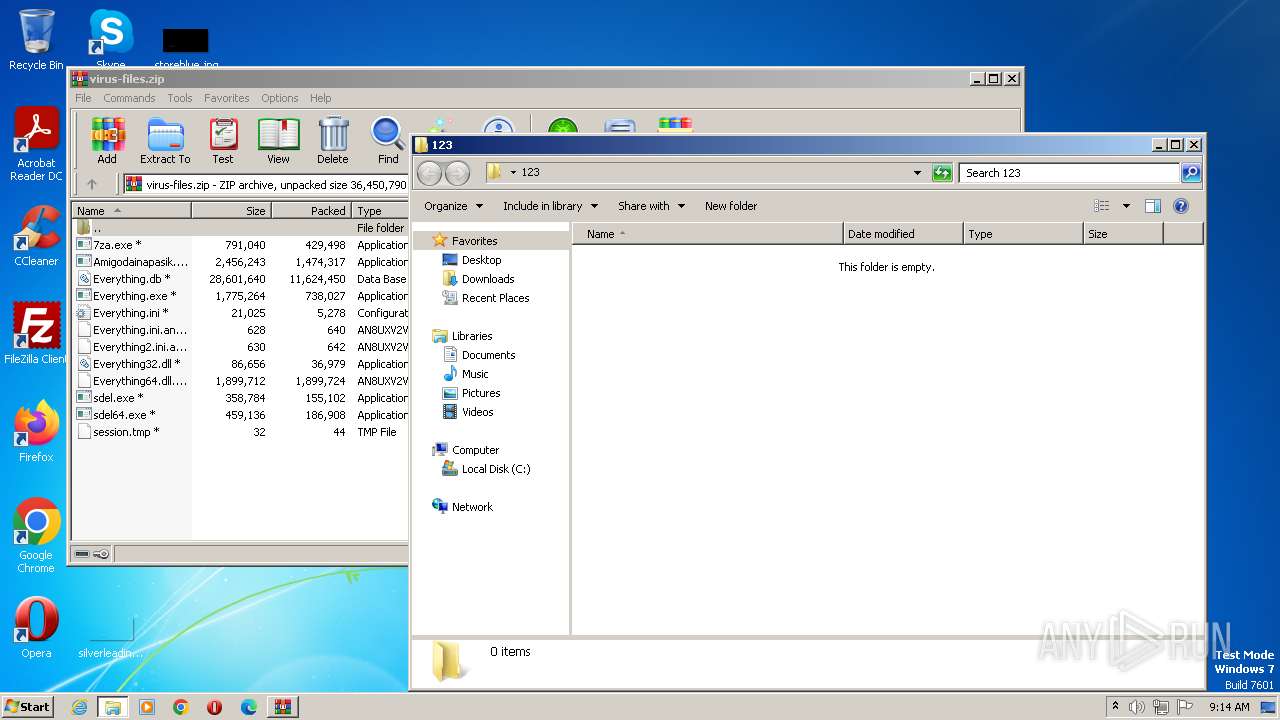The width and height of the screenshot is (1280, 720).
Task: Click the search magnifier button in Explorer
Action: pyautogui.click(x=1190, y=173)
